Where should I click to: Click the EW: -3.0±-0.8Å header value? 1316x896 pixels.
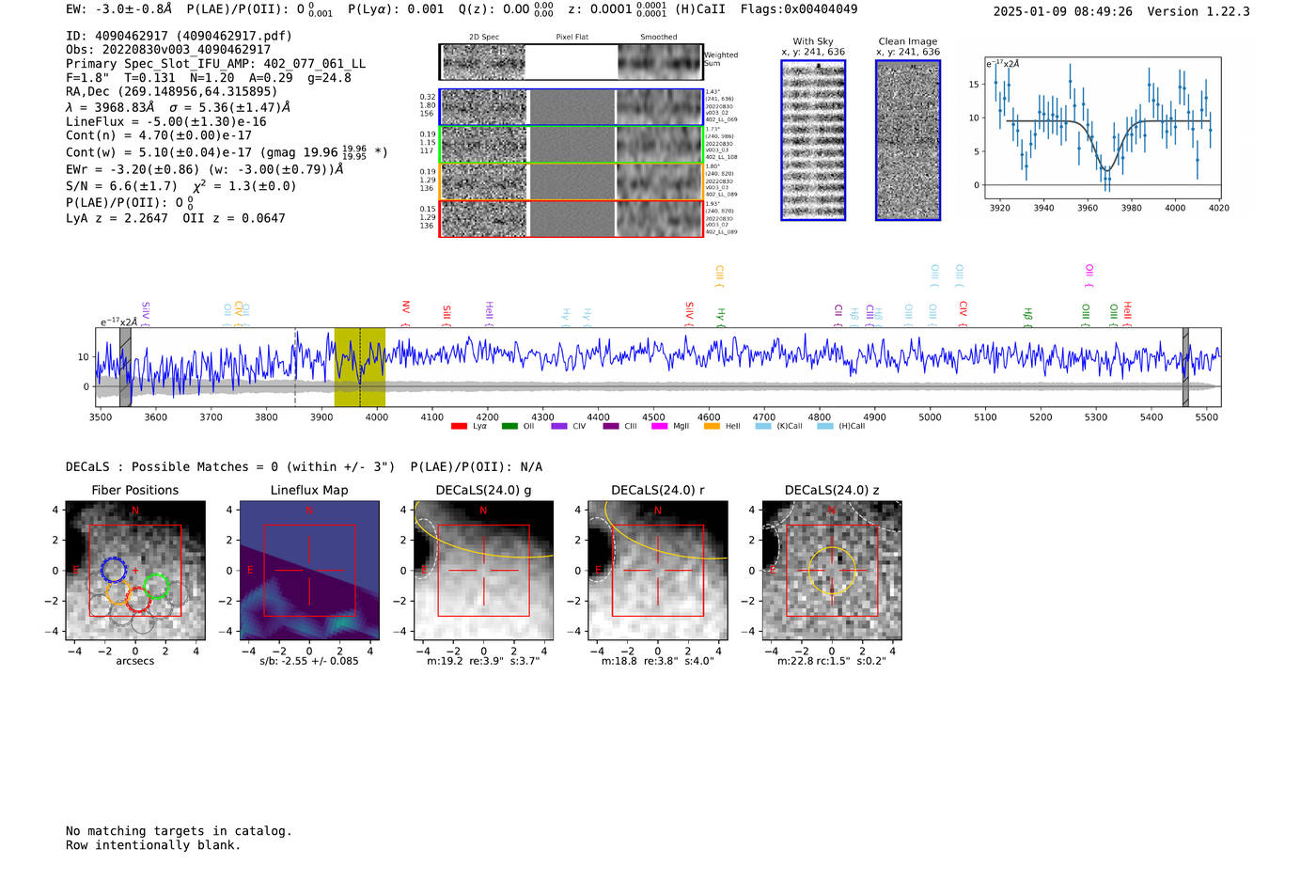pos(119,9)
